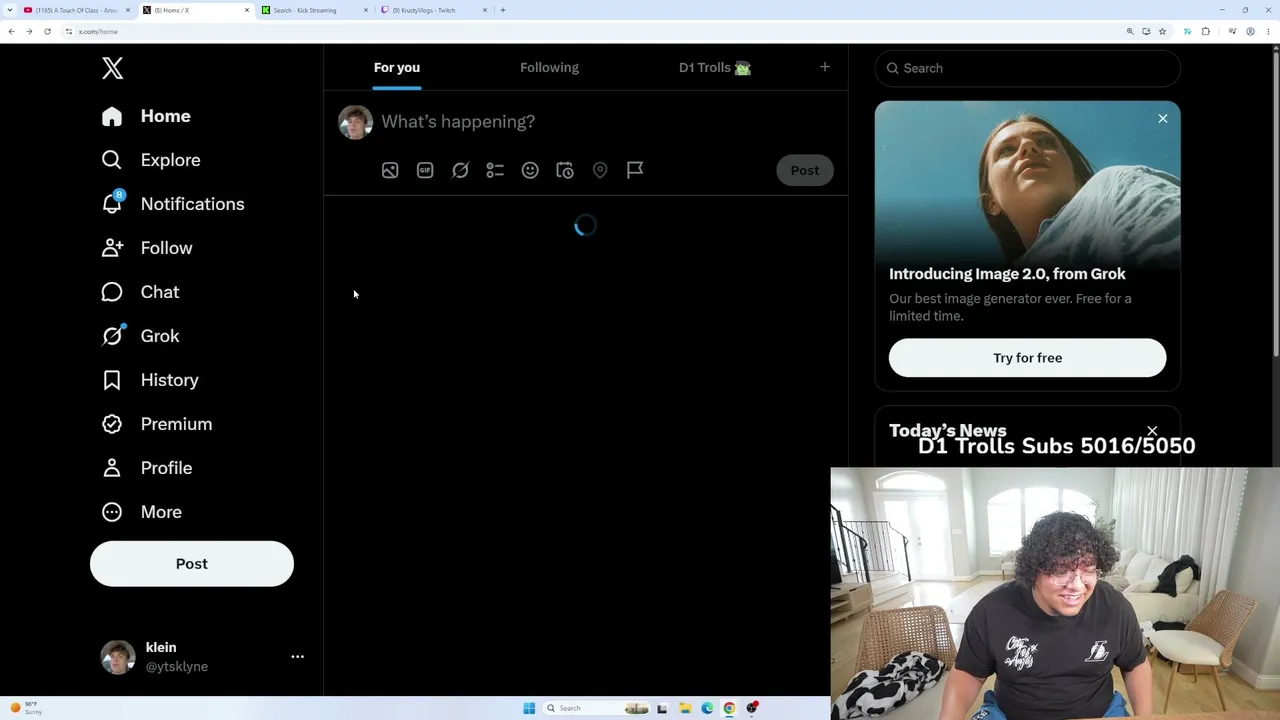This screenshot has width=1280, height=720.
Task: Open a new browser tab
Action: [x=503, y=10]
